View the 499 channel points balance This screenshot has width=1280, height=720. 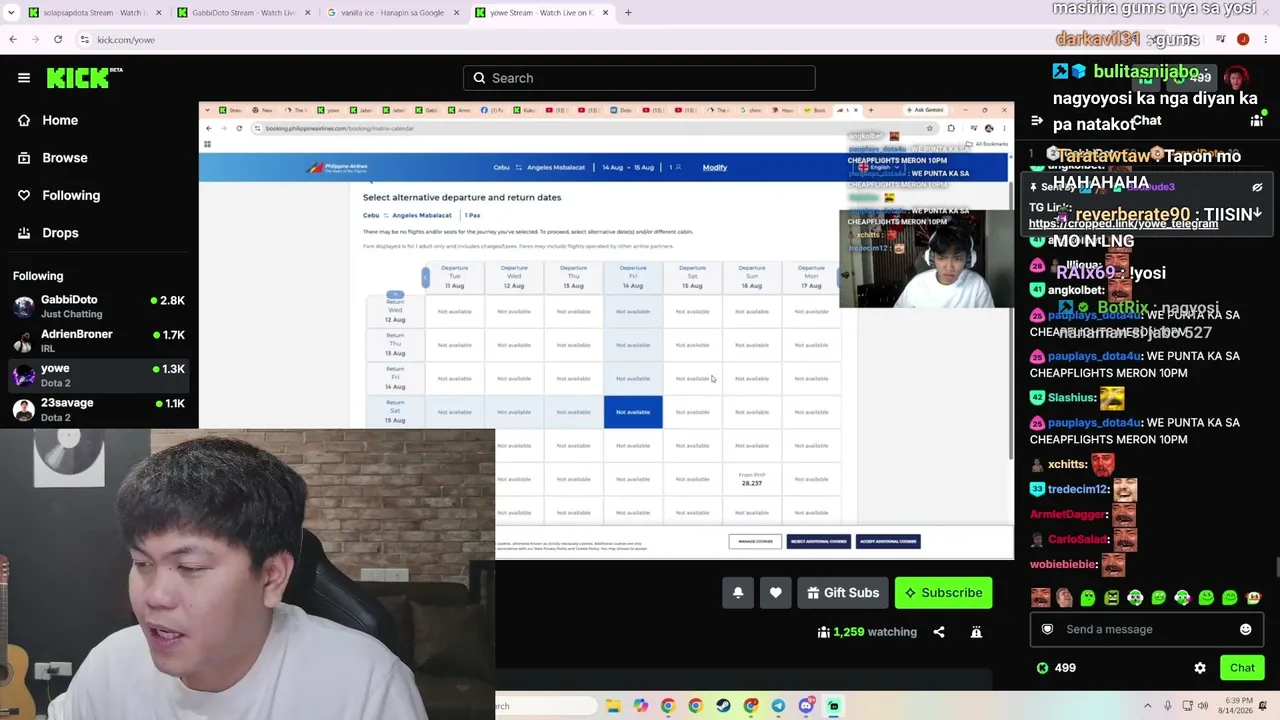[1056, 668]
